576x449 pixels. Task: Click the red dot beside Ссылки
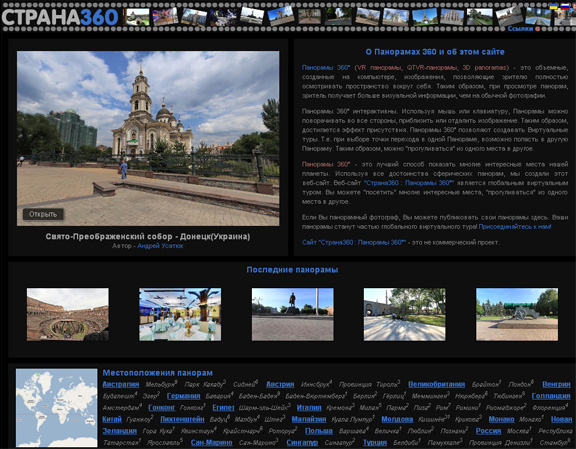(x=537, y=29)
